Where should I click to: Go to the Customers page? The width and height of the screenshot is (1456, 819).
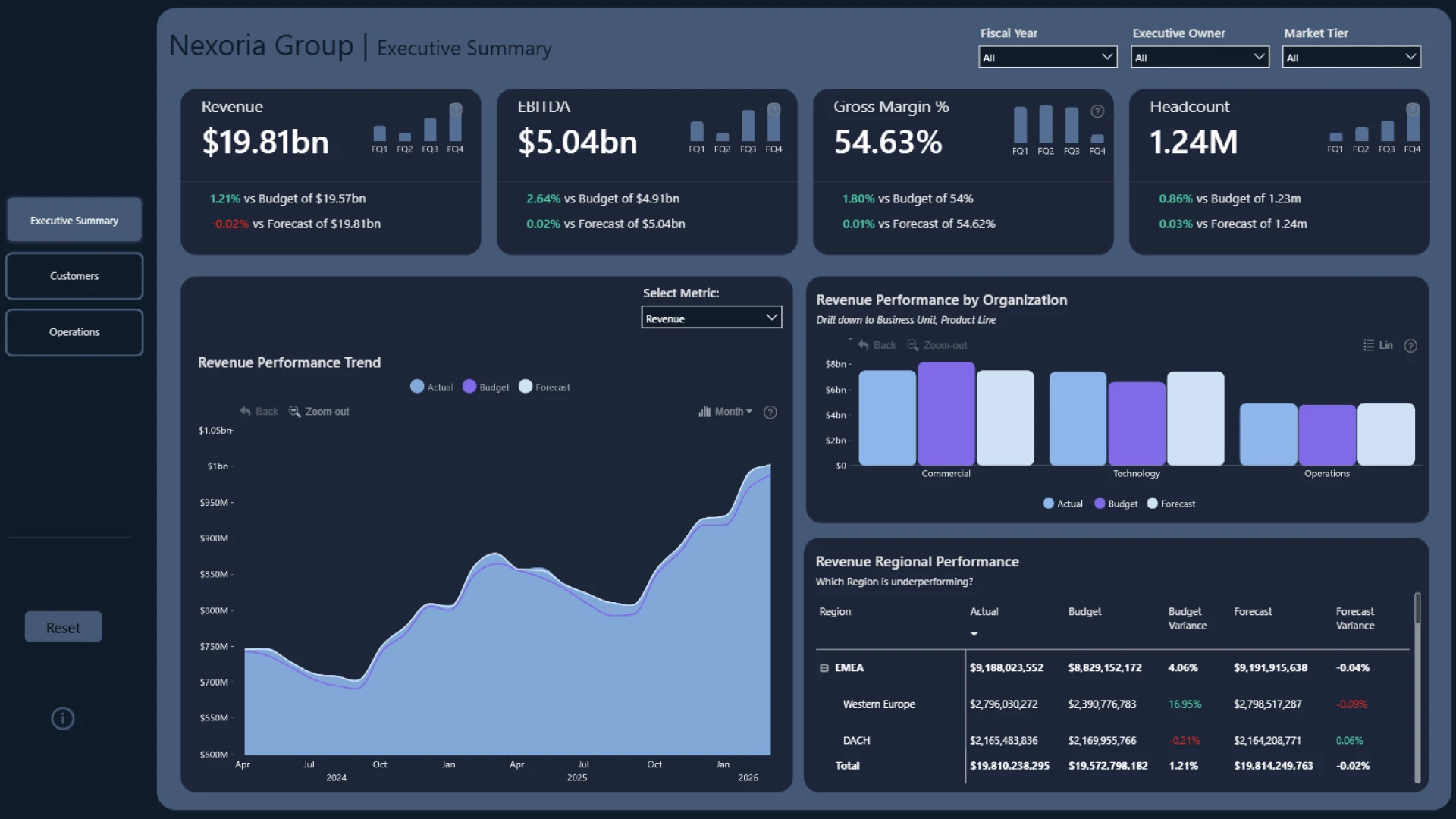74,276
